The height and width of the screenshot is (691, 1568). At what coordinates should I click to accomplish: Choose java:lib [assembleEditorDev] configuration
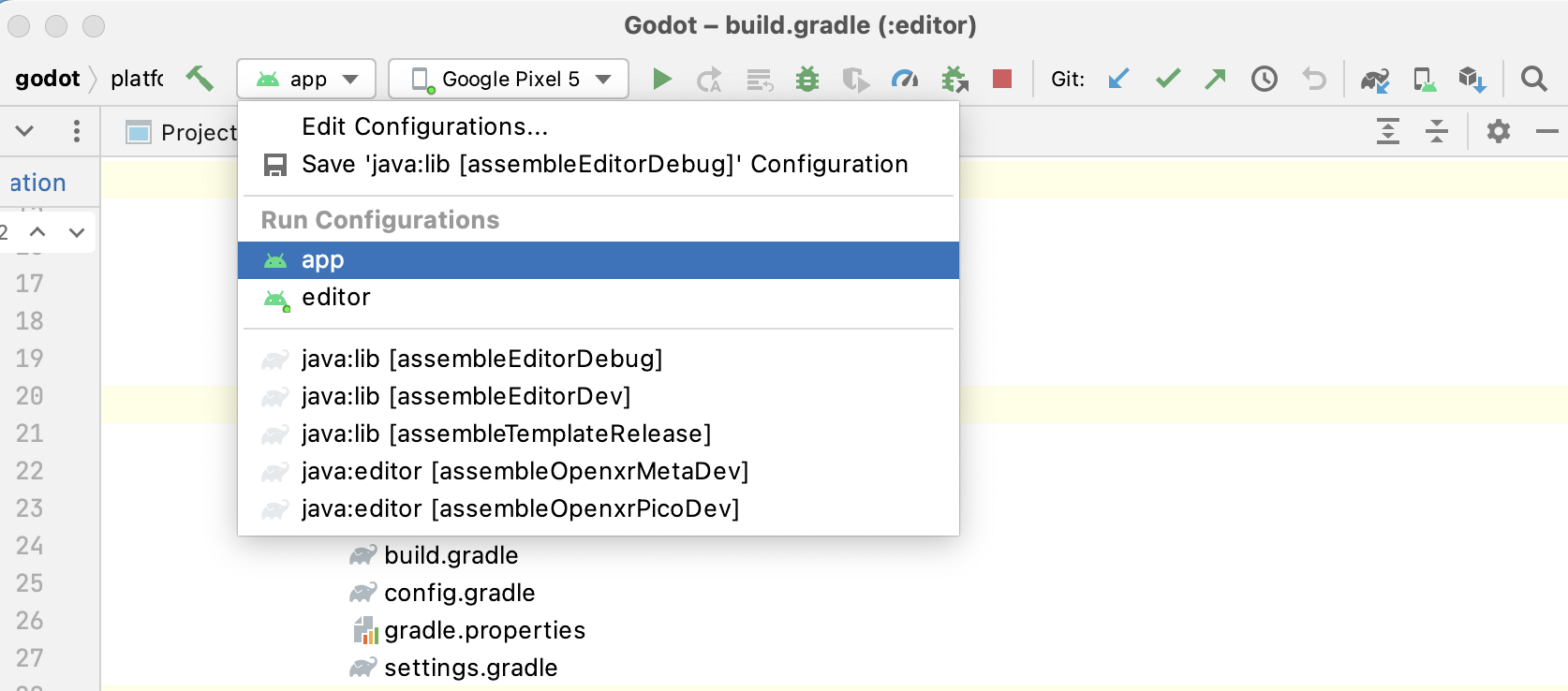465,396
